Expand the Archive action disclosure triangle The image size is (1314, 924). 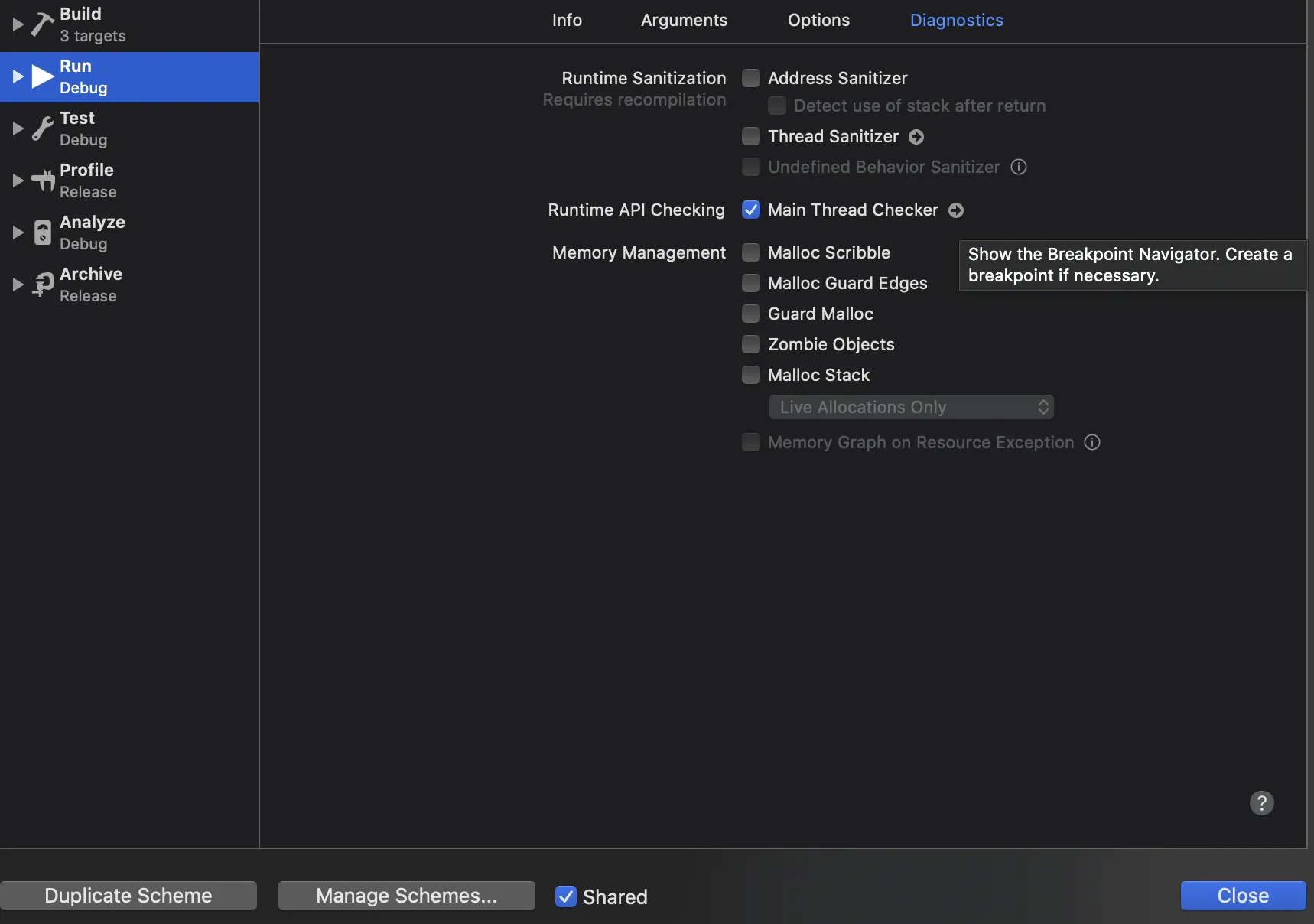(18, 285)
